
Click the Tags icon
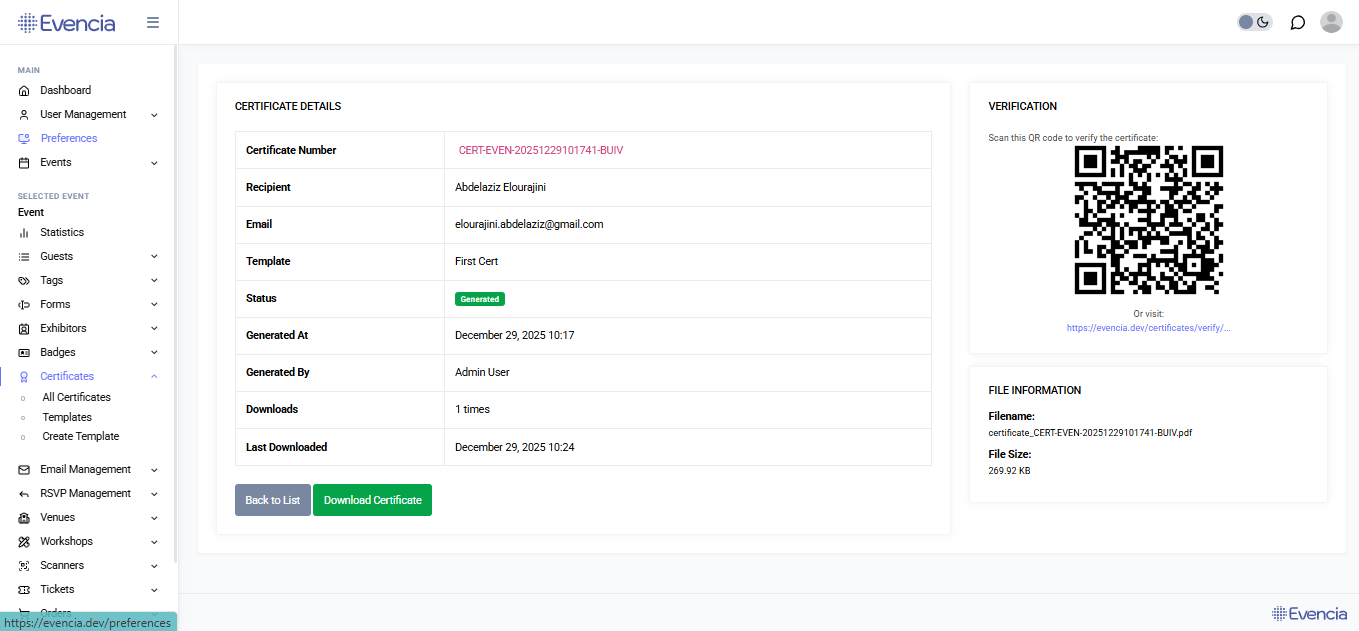(x=22, y=280)
